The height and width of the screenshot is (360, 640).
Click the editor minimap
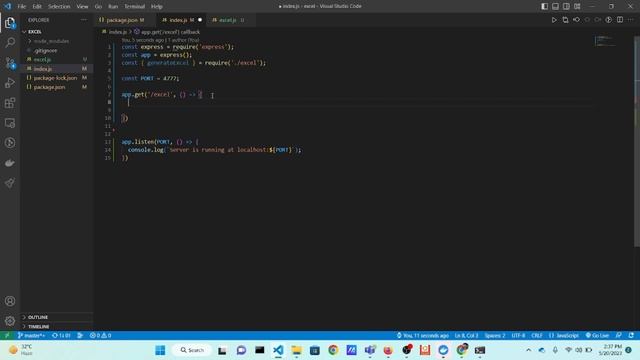(605, 41)
